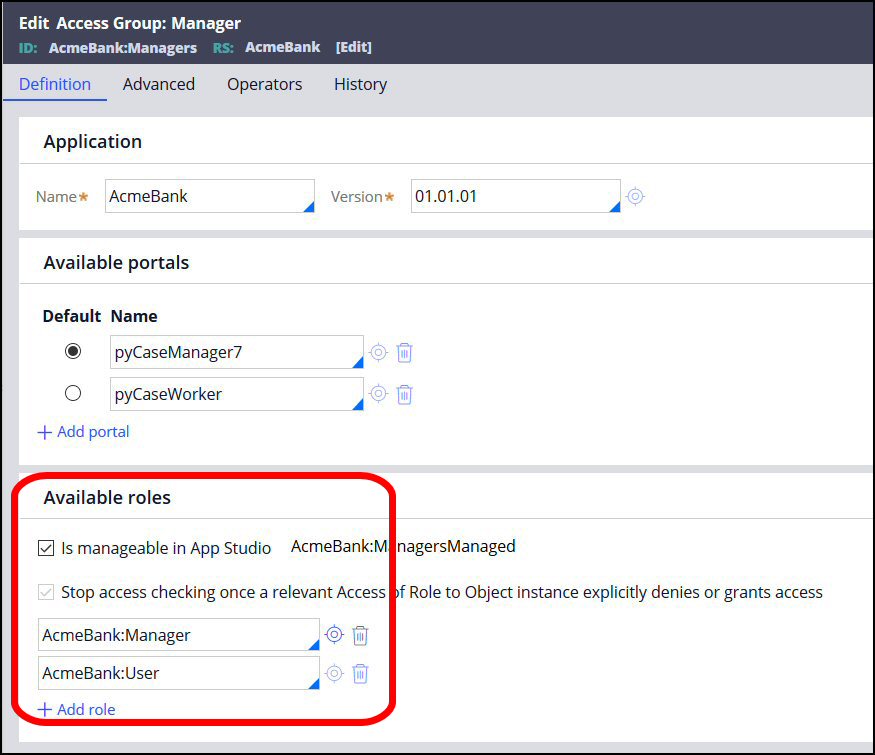Expand the Version field dropdown
This screenshot has height=755, width=875.
coord(614,206)
